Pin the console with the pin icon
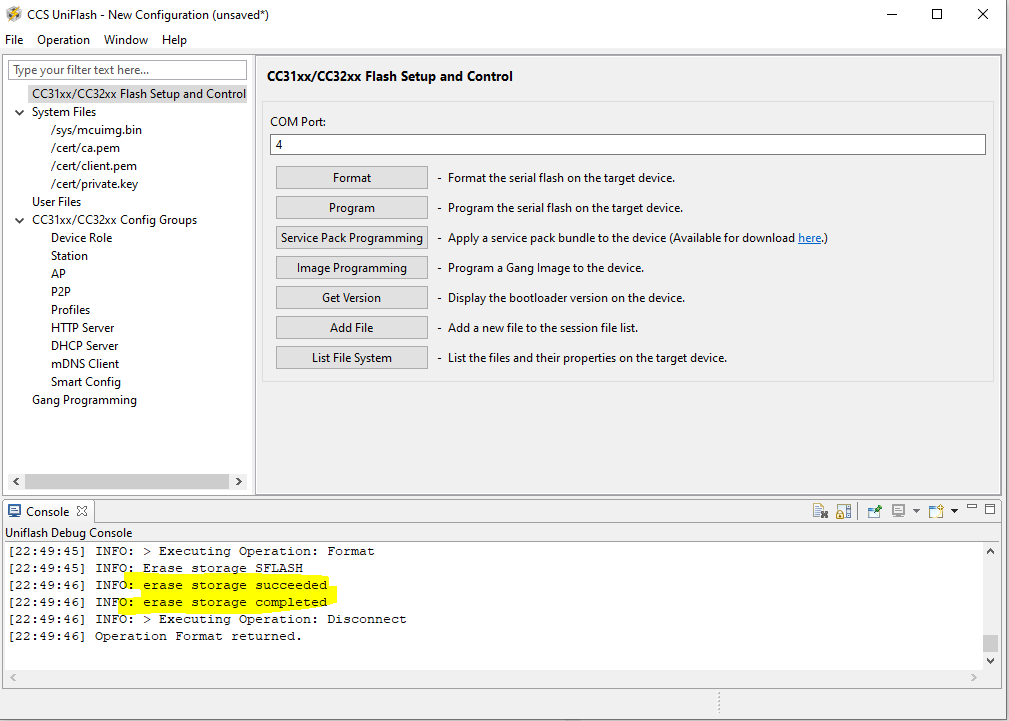The width and height of the screenshot is (1009, 721). pyautogui.click(x=875, y=511)
